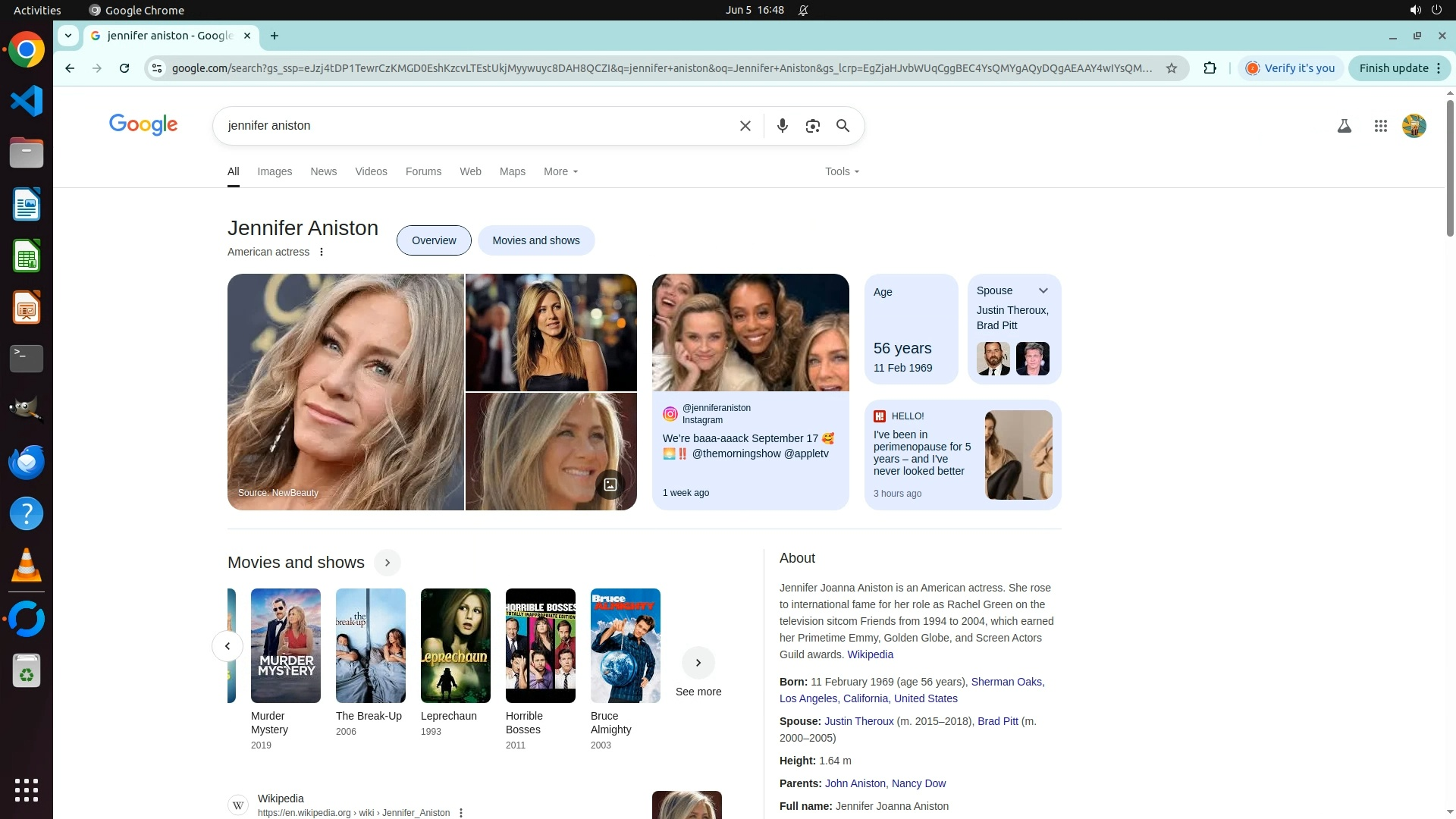Open the Tools dropdown
The height and width of the screenshot is (819, 1456).
coord(842,171)
